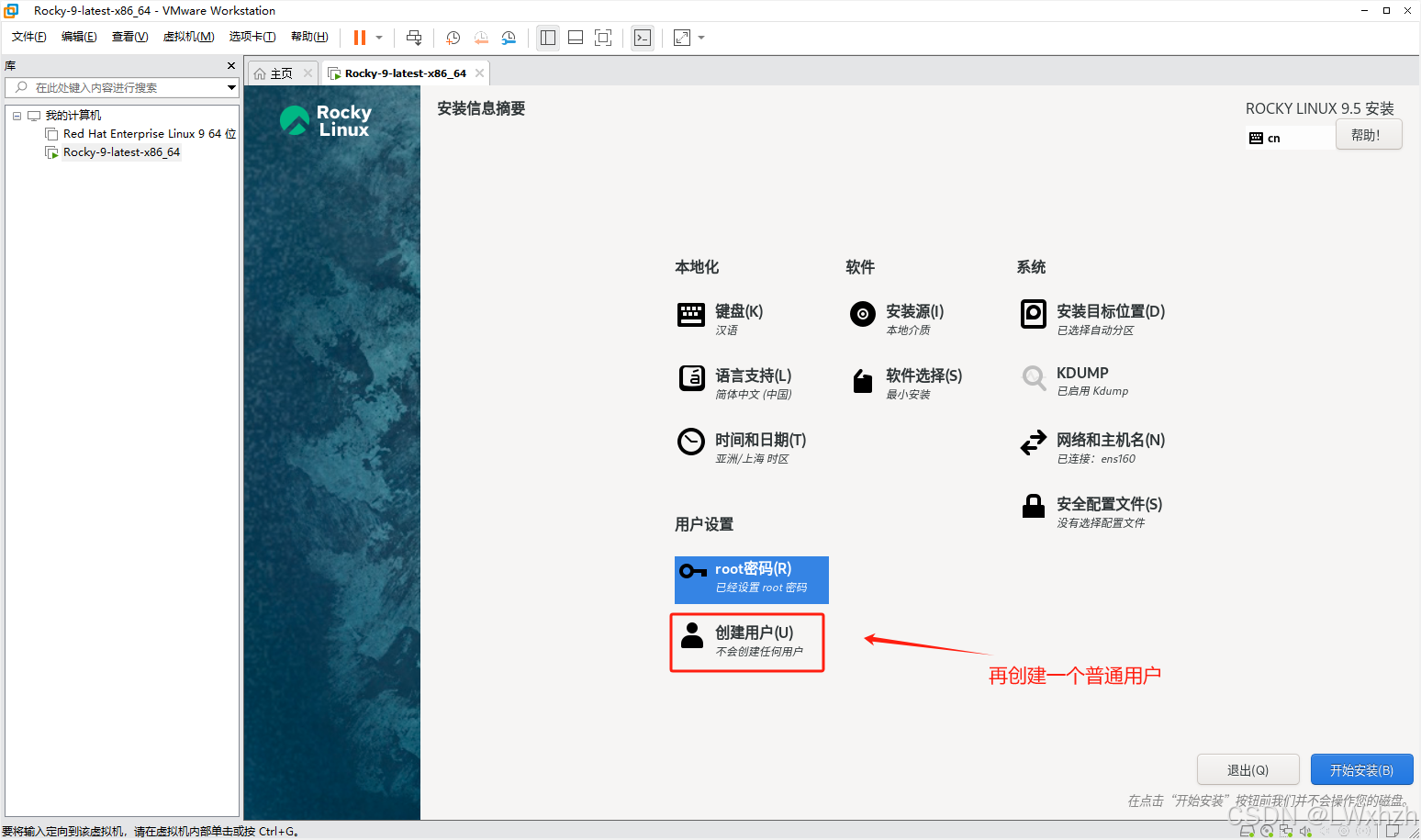Open the snapshot manager icon
This screenshot has width=1421, height=840.
(x=509, y=38)
